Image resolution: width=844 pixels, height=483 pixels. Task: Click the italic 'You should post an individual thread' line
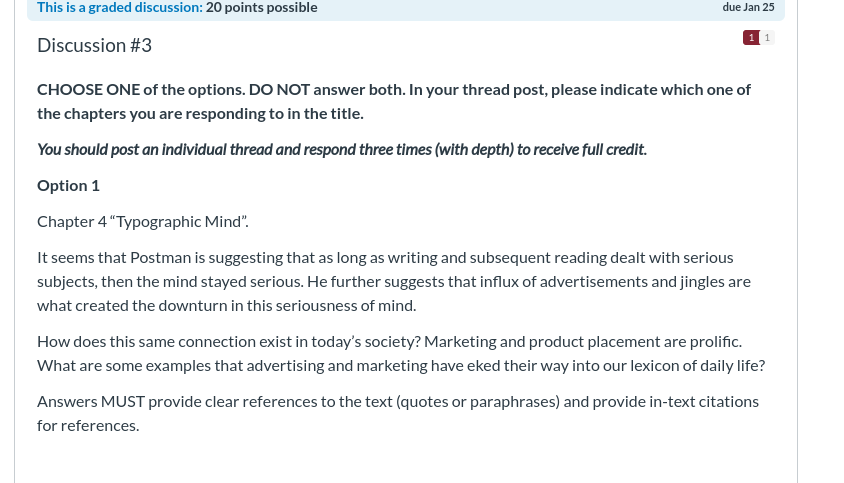click(x=342, y=149)
